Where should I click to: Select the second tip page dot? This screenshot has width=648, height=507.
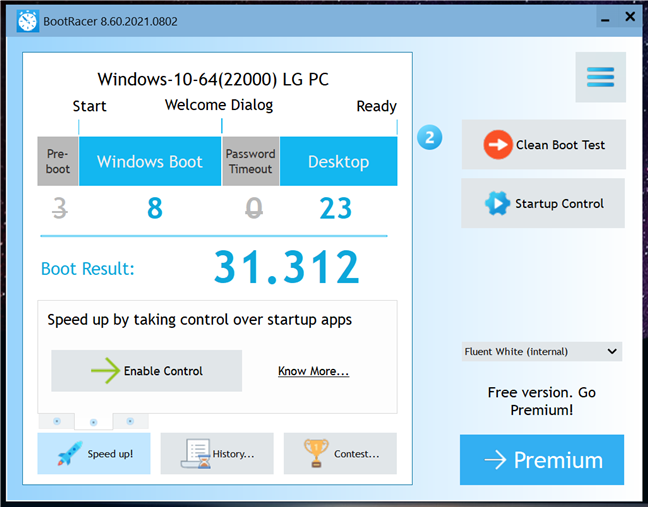coord(93,422)
